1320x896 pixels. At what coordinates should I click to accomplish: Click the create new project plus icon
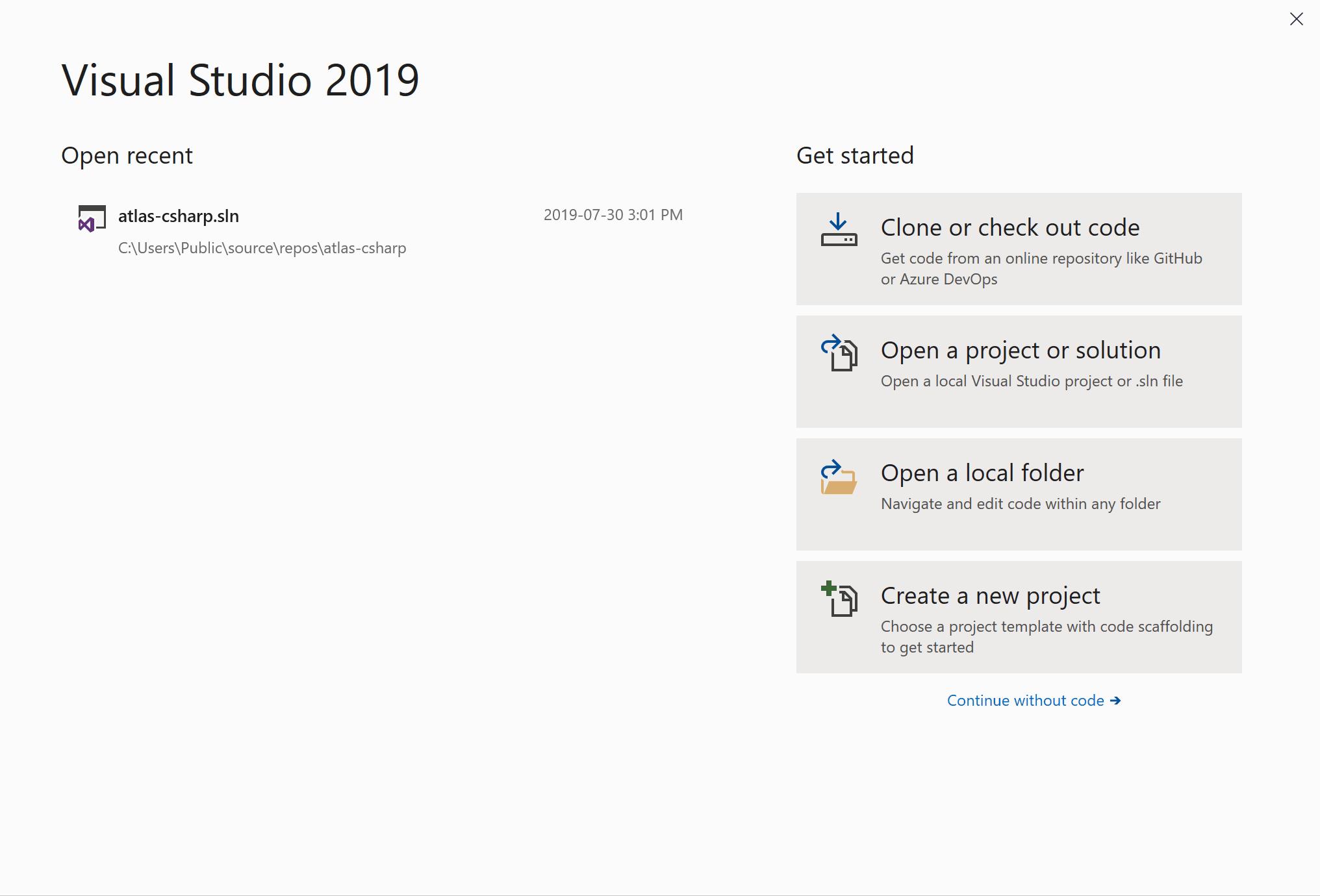839,599
